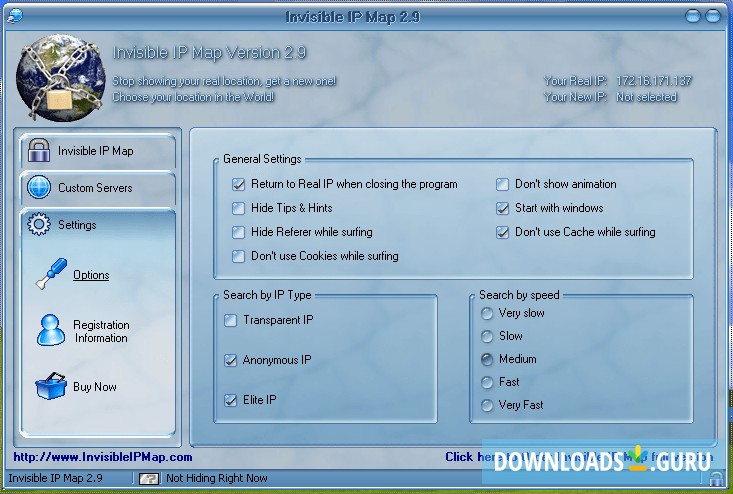This screenshot has width=733, height=494.
Task: Select the Options link in sidebar
Action: (x=91, y=275)
